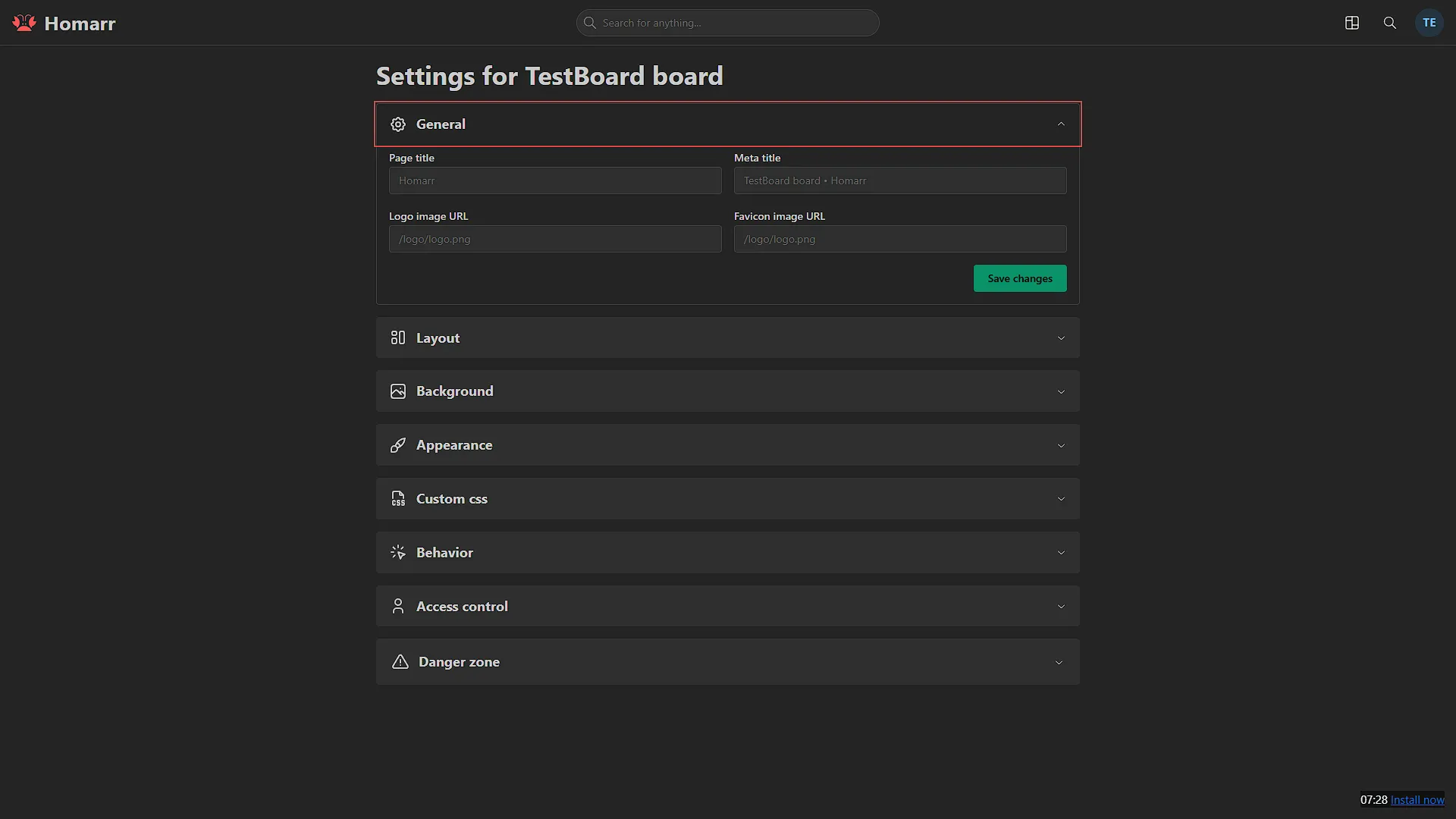
Task: Follow the Install now link
Action: [x=1417, y=800]
